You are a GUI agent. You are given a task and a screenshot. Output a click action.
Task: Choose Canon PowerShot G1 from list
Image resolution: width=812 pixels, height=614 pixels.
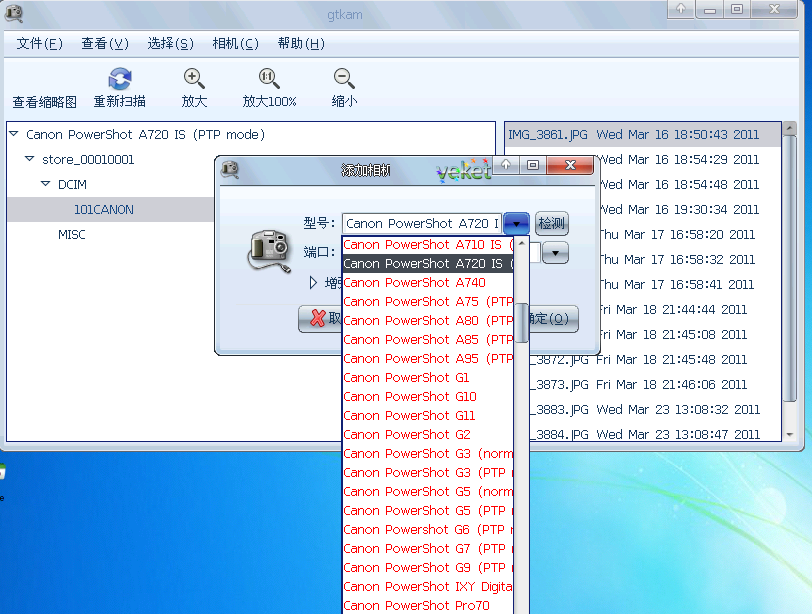(x=428, y=377)
